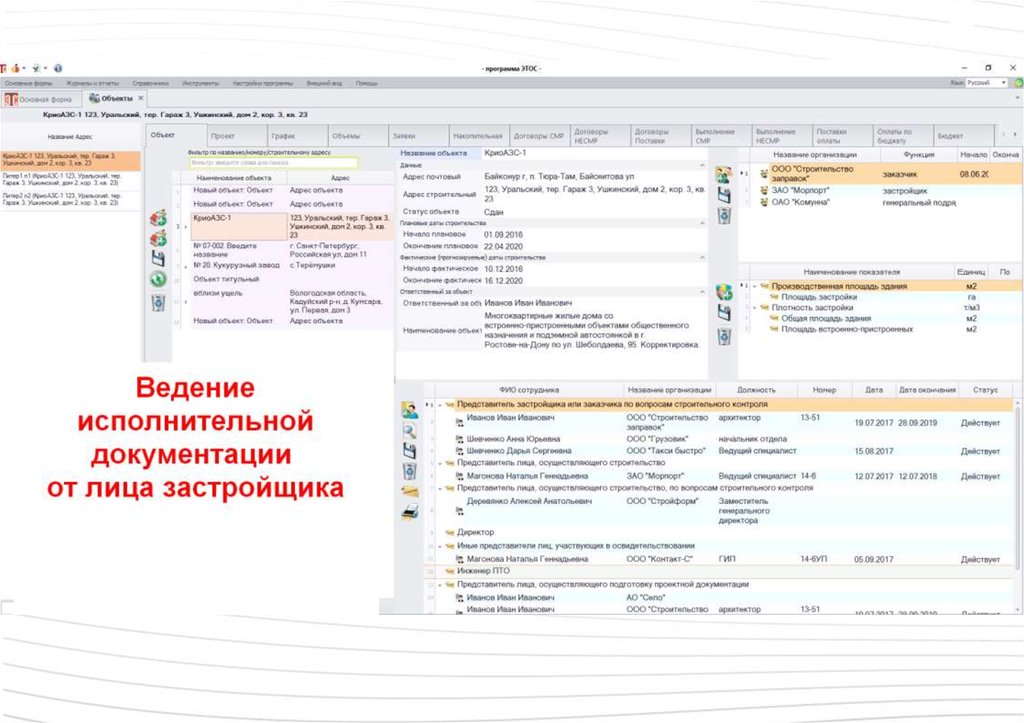The image size is (1024, 723).
Task: Delete a staff entry with the trash icon beside the staff table
Action: tap(409, 471)
